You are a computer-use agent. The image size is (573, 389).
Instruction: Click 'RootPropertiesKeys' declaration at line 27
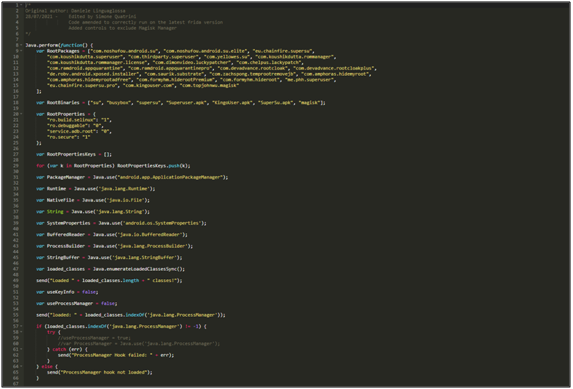point(71,154)
